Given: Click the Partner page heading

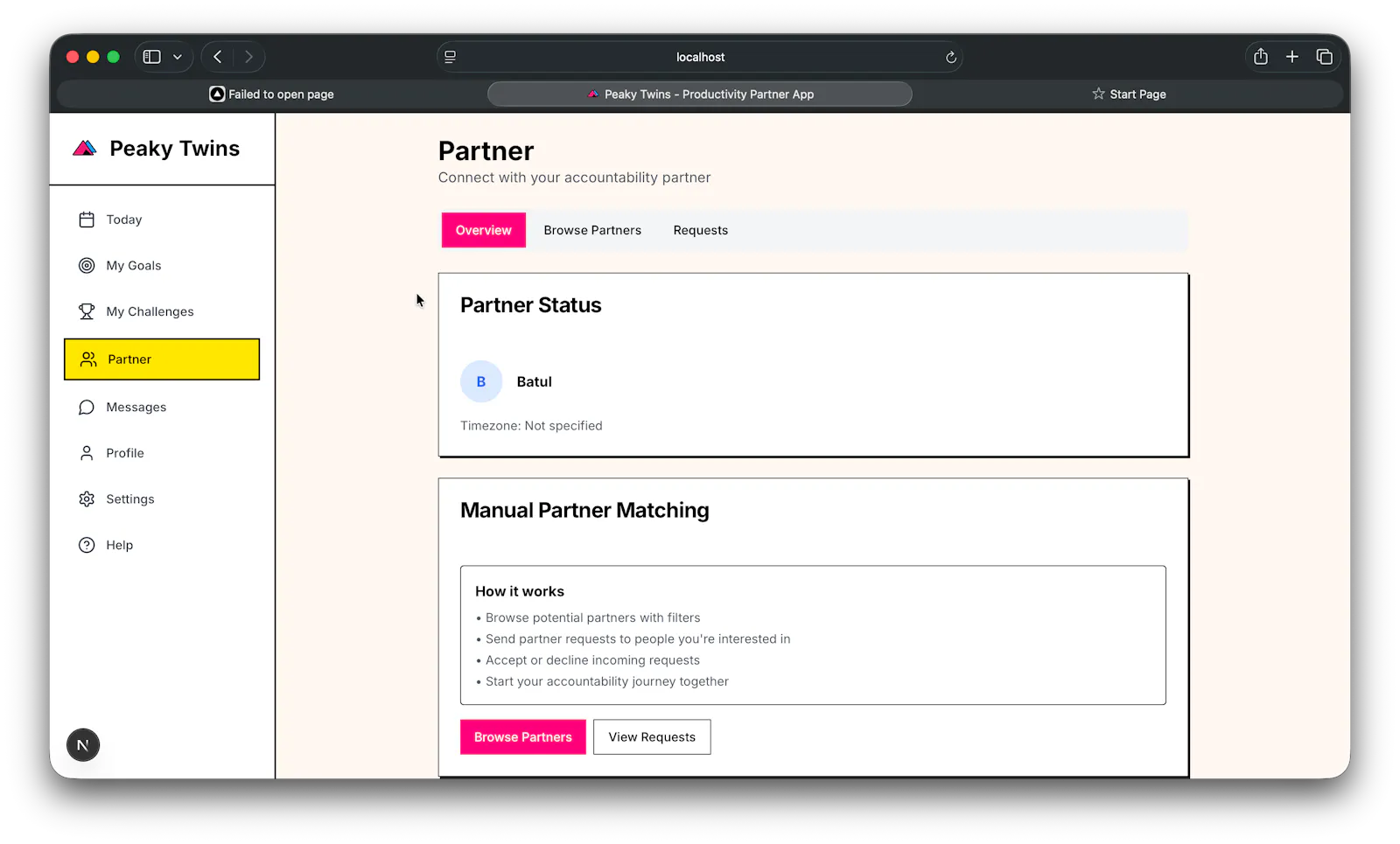Looking at the screenshot, I should [486, 151].
